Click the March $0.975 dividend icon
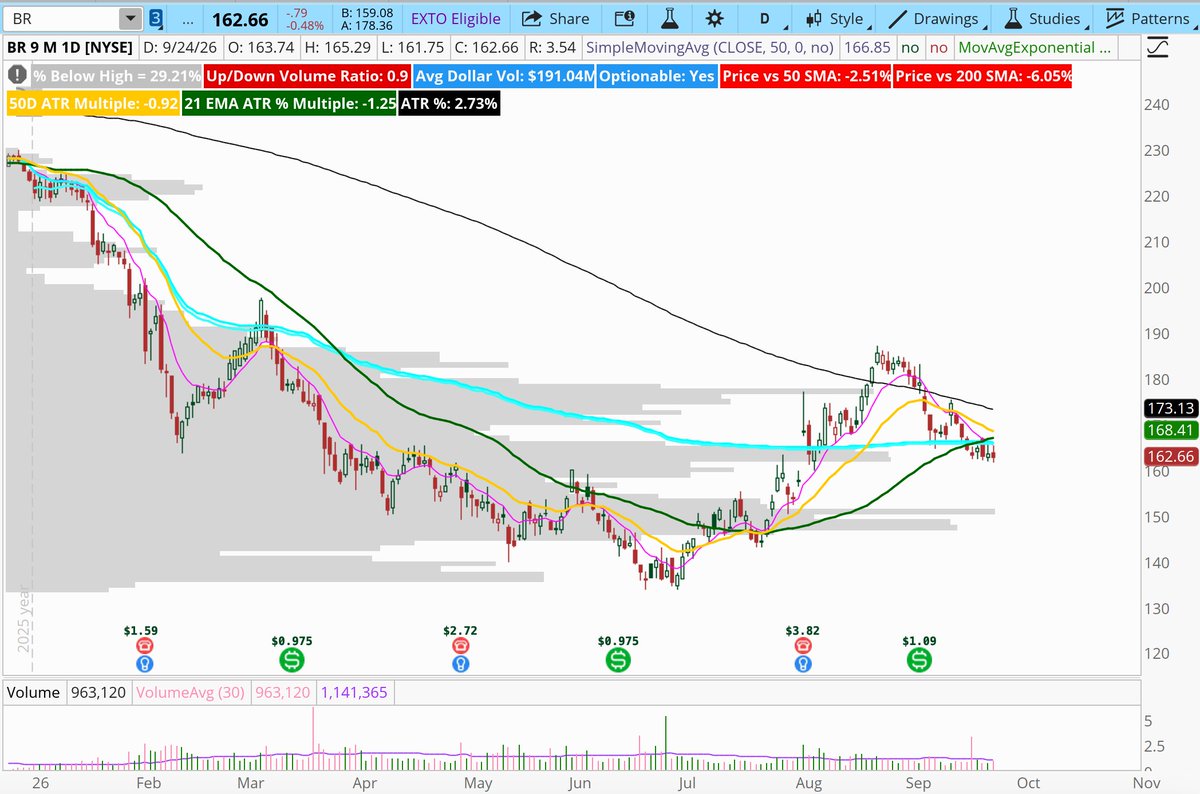The width and height of the screenshot is (1200, 794). pos(291,660)
